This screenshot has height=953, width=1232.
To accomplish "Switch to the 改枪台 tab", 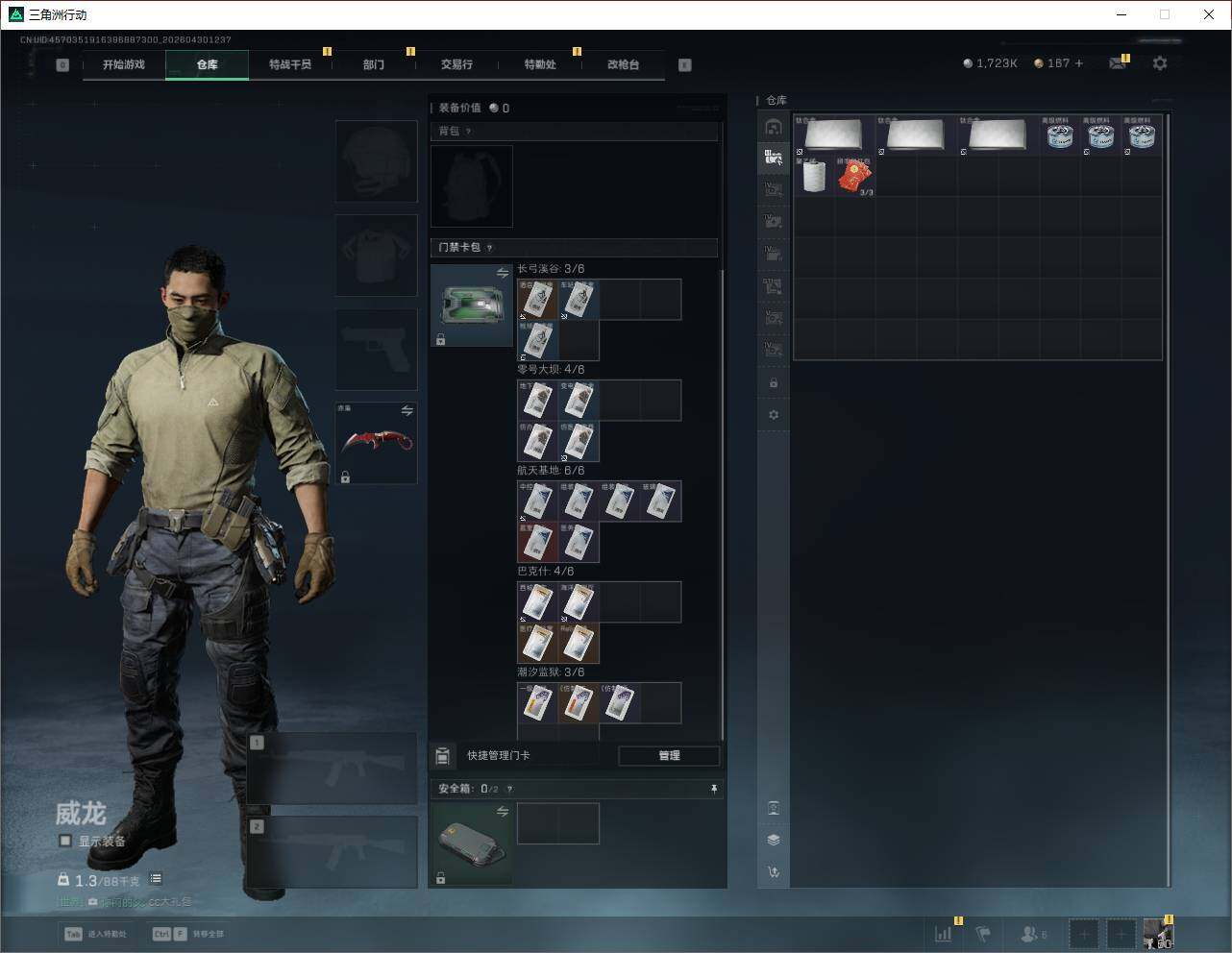I will (623, 64).
